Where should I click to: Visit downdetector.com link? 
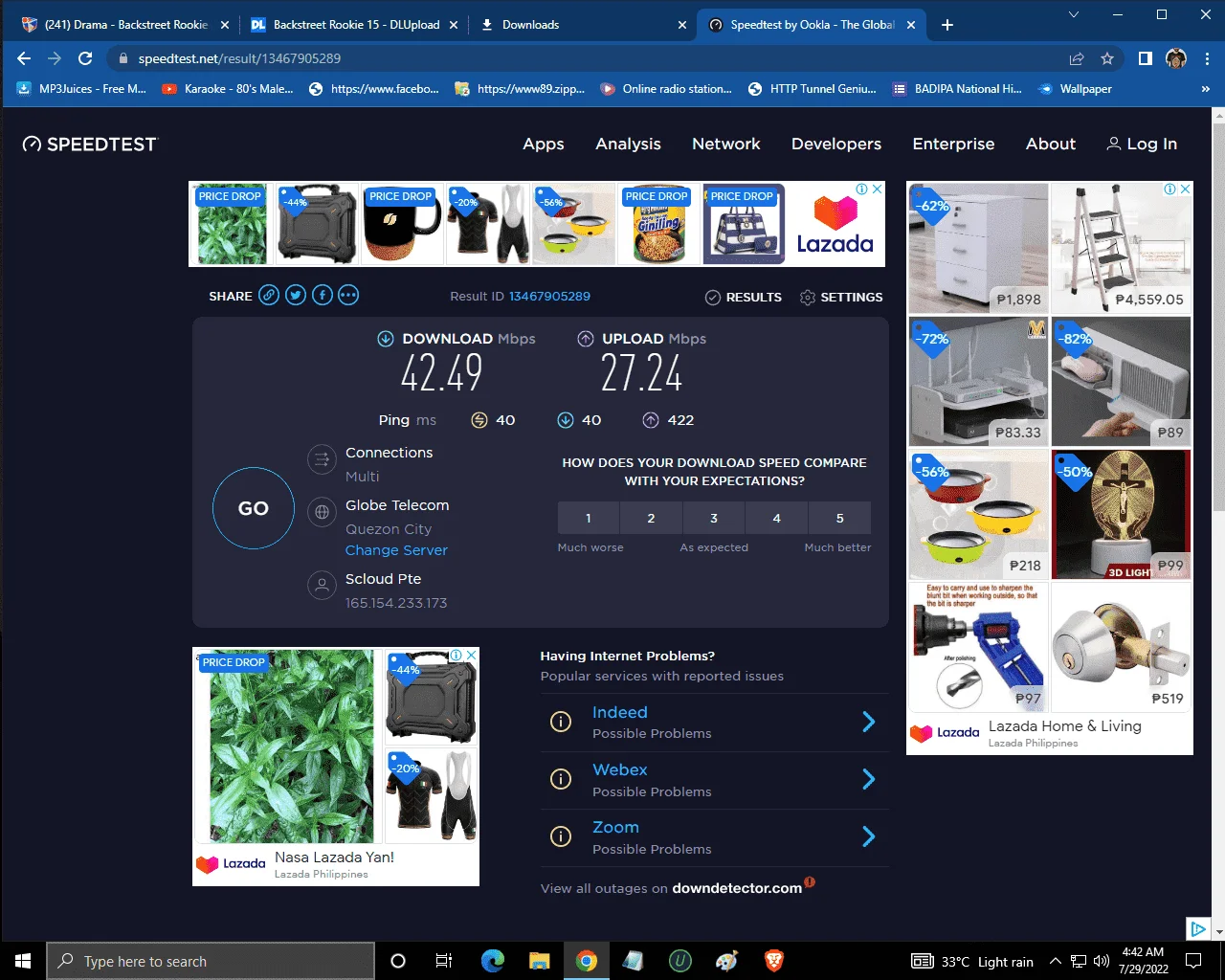[737, 888]
